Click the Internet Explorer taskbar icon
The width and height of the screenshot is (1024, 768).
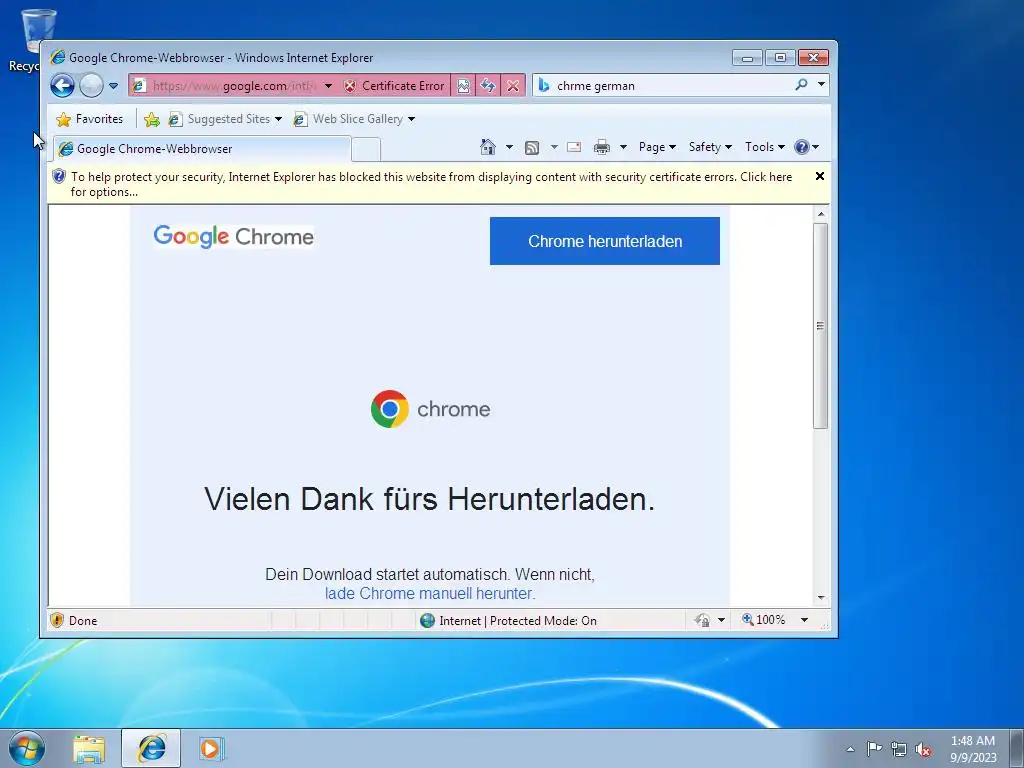click(x=151, y=748)
